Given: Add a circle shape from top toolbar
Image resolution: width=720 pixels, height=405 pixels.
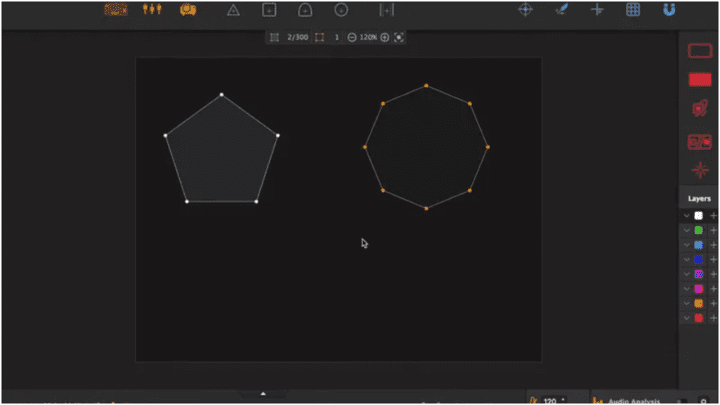Looking at the screenshot, I should pos(341,10).
